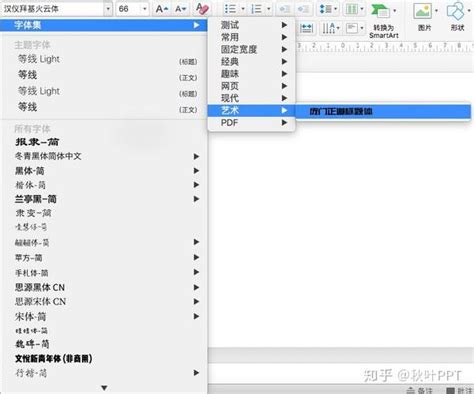
Task: Open the 常用 font collection submenu
Action: (x=251, y=37)
